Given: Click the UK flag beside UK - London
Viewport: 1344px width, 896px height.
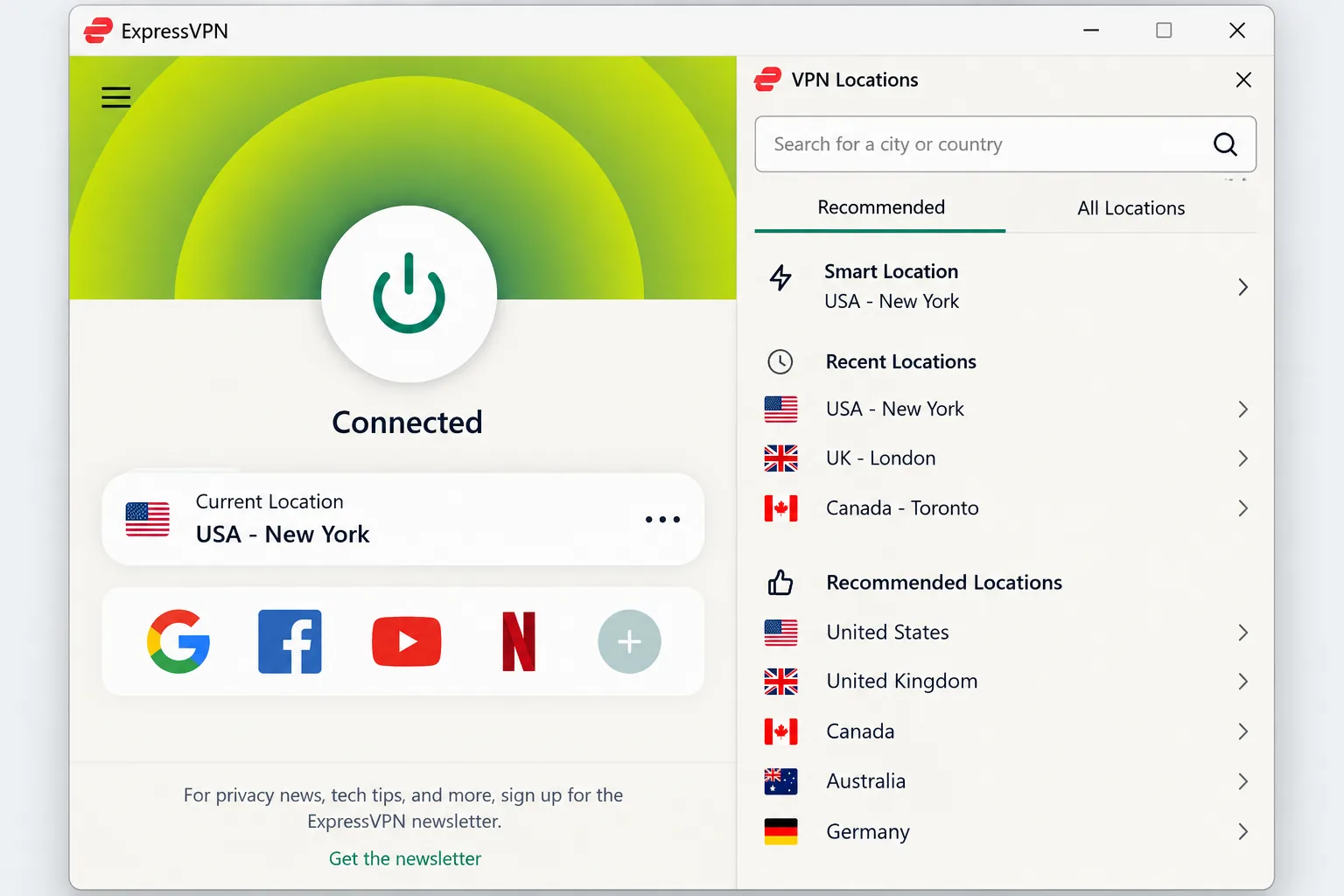Looking at the screenshot, I should pyautogui.click(x=780, y=458).
